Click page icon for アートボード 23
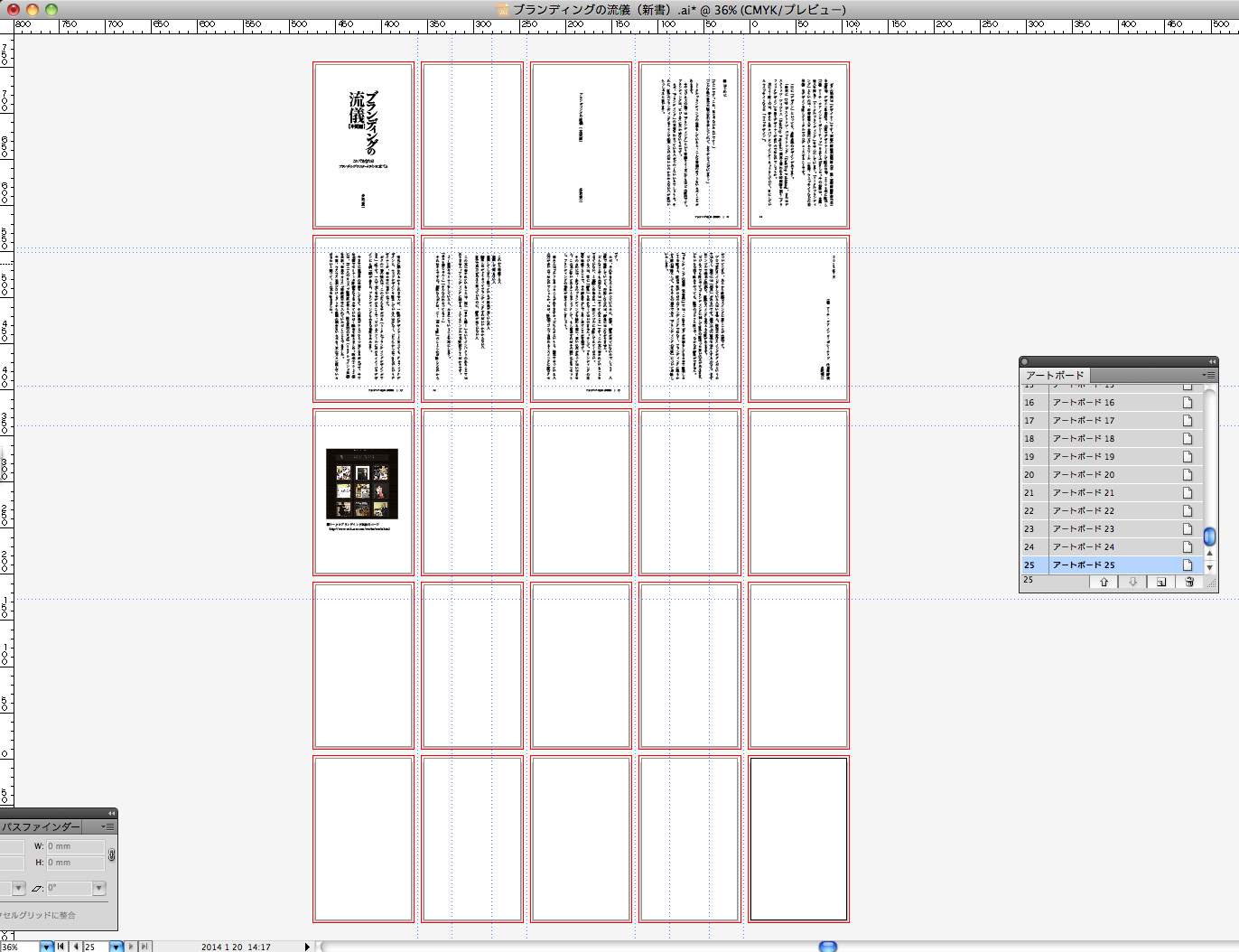 (1188, 528)
